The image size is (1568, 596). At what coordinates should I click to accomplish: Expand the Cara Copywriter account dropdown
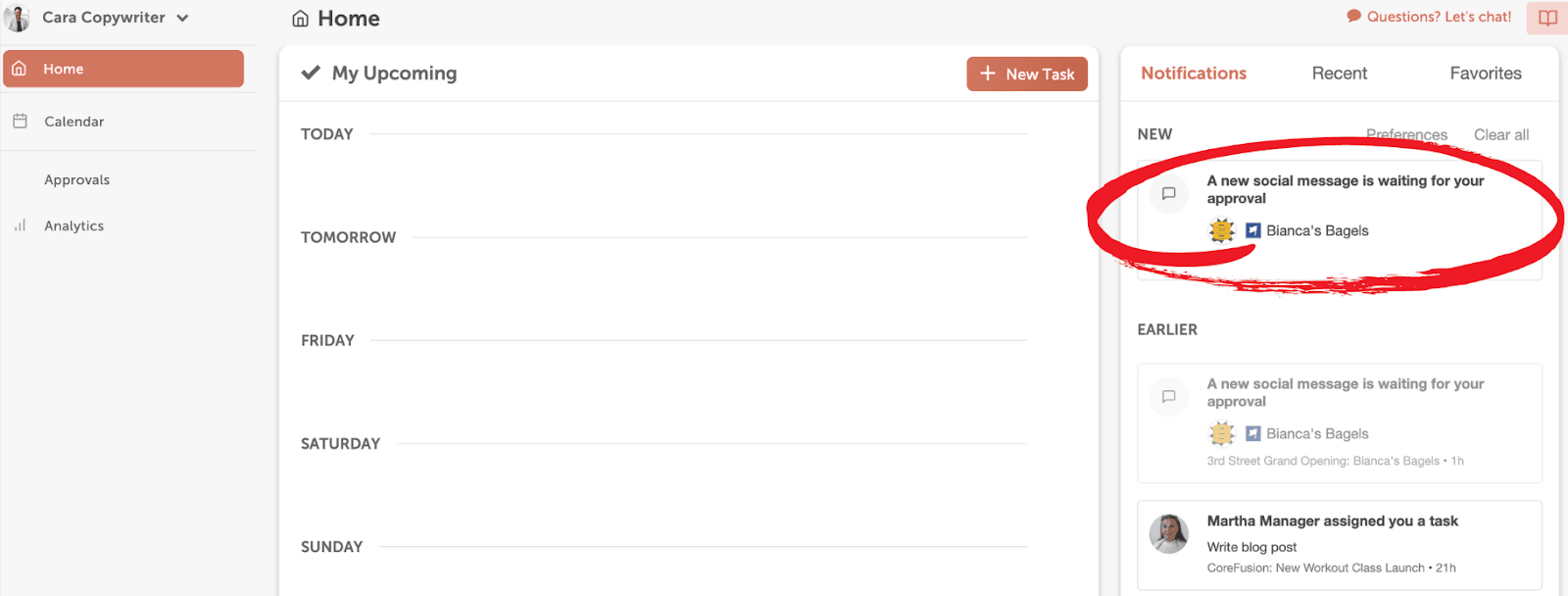(182, 18)
